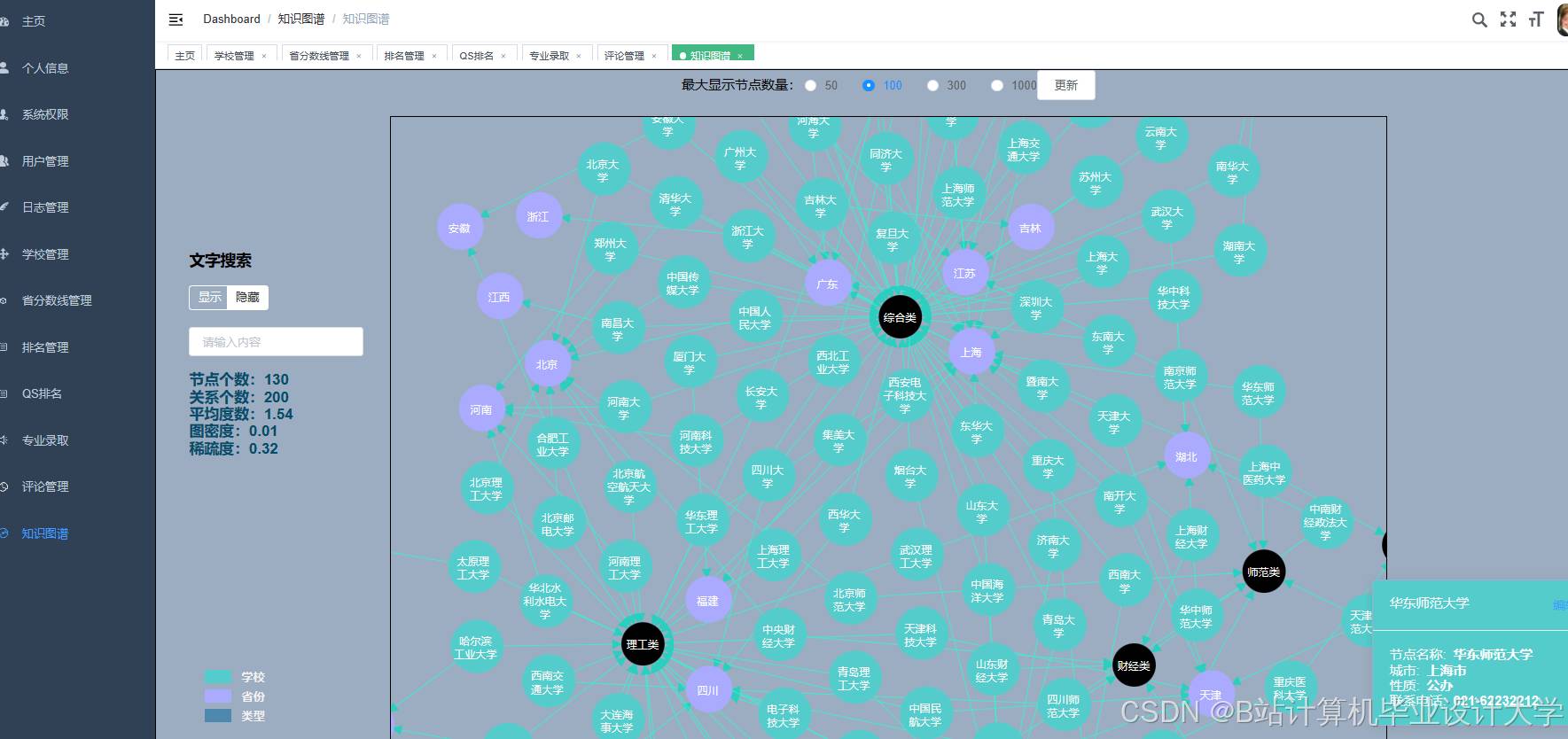1568x739 pixels.
Task: Select the 北京大学 school node
Action: [603, 171]
